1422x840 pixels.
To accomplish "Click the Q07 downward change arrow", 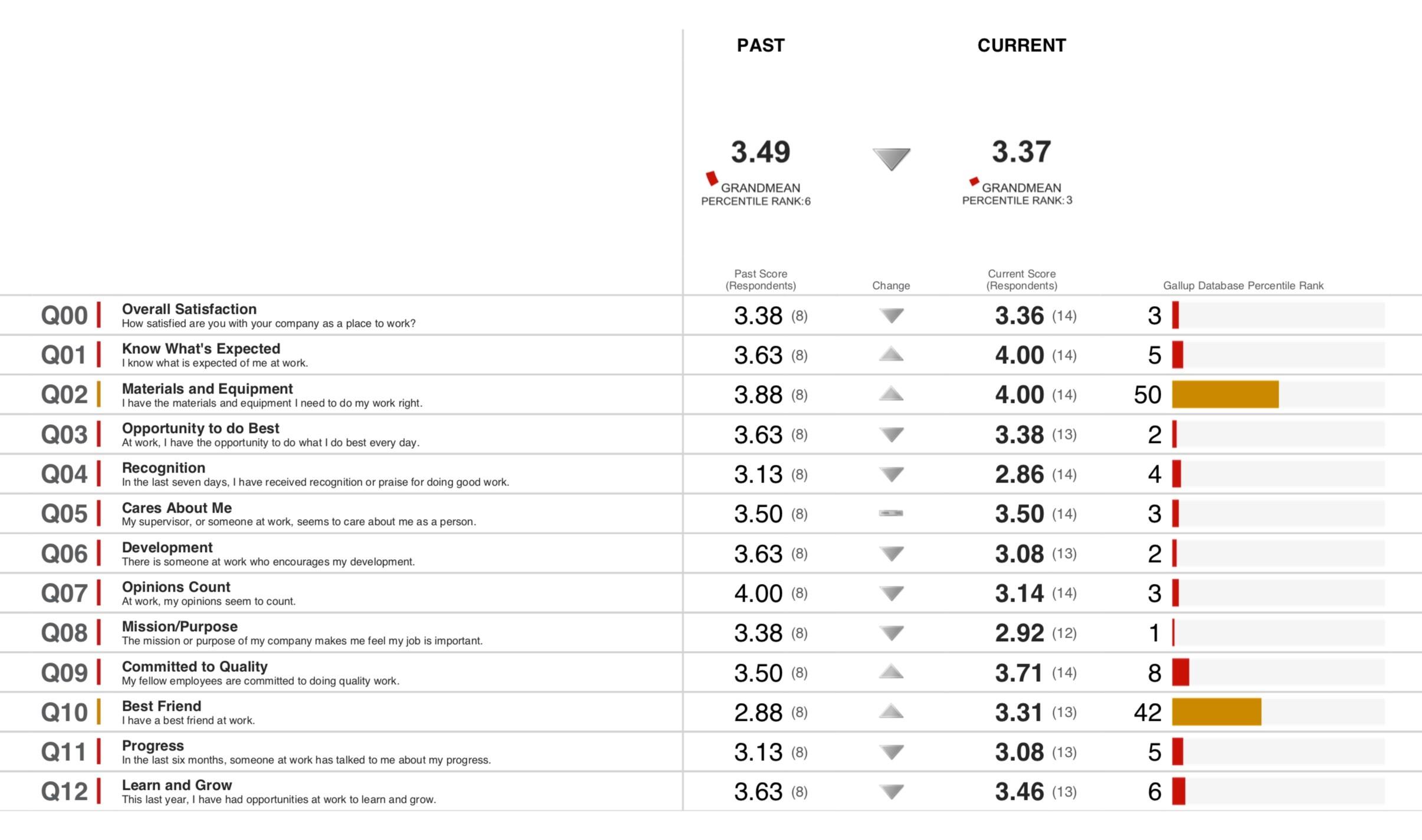I will [891, 593].
